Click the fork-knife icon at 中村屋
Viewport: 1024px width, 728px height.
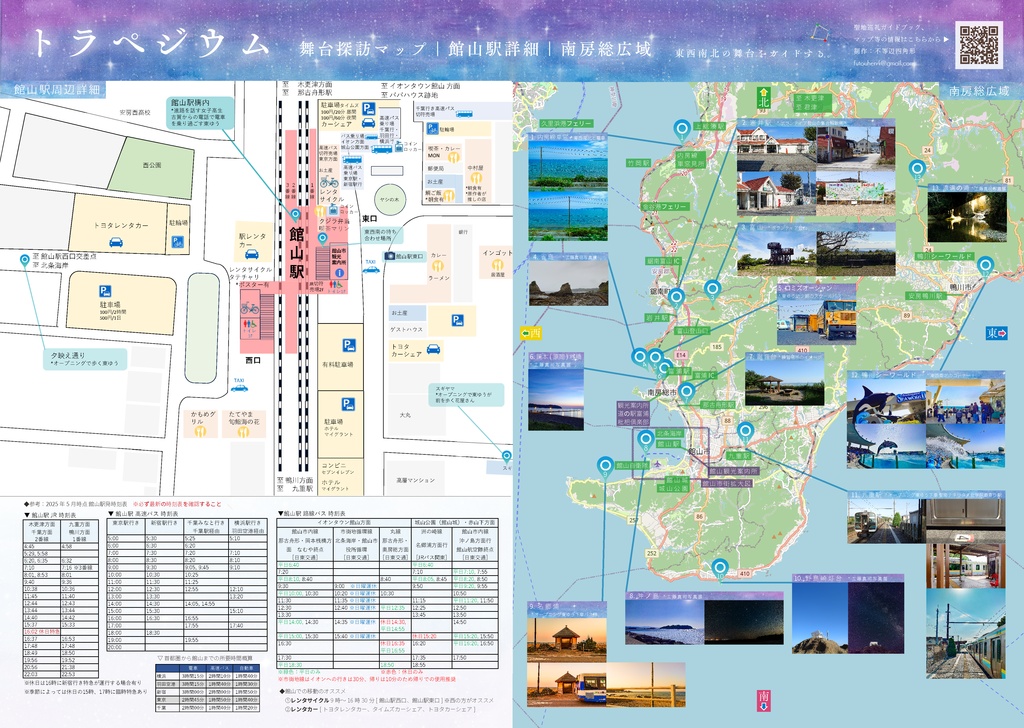pos(475,177)
